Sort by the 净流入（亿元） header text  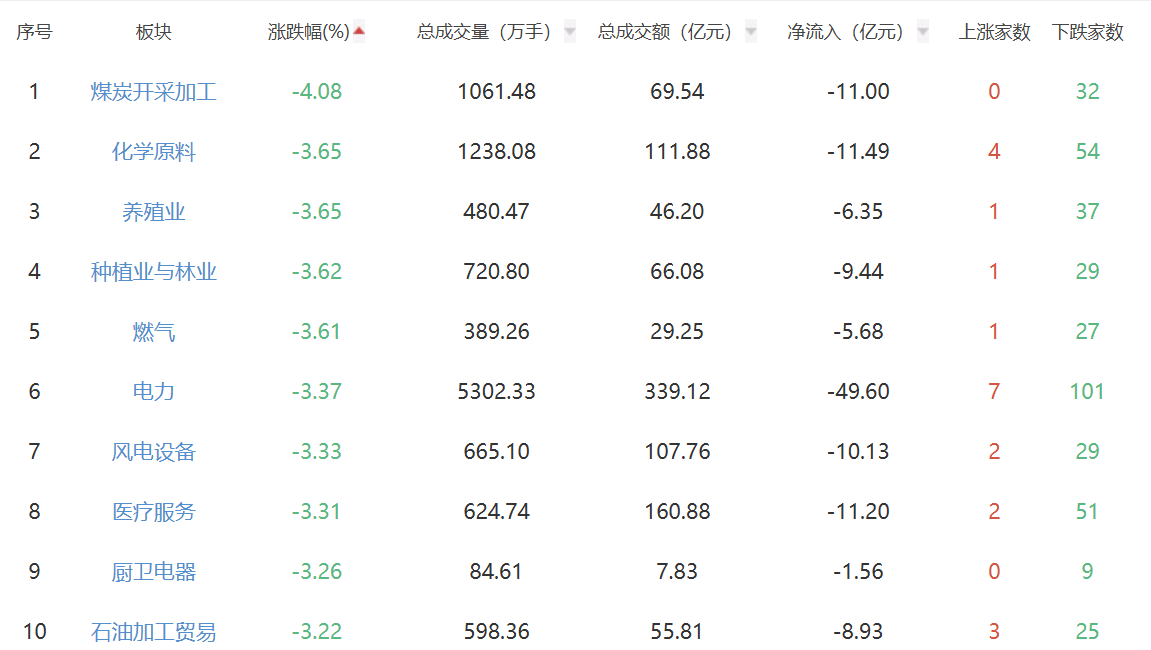click(x=845, y=32)
